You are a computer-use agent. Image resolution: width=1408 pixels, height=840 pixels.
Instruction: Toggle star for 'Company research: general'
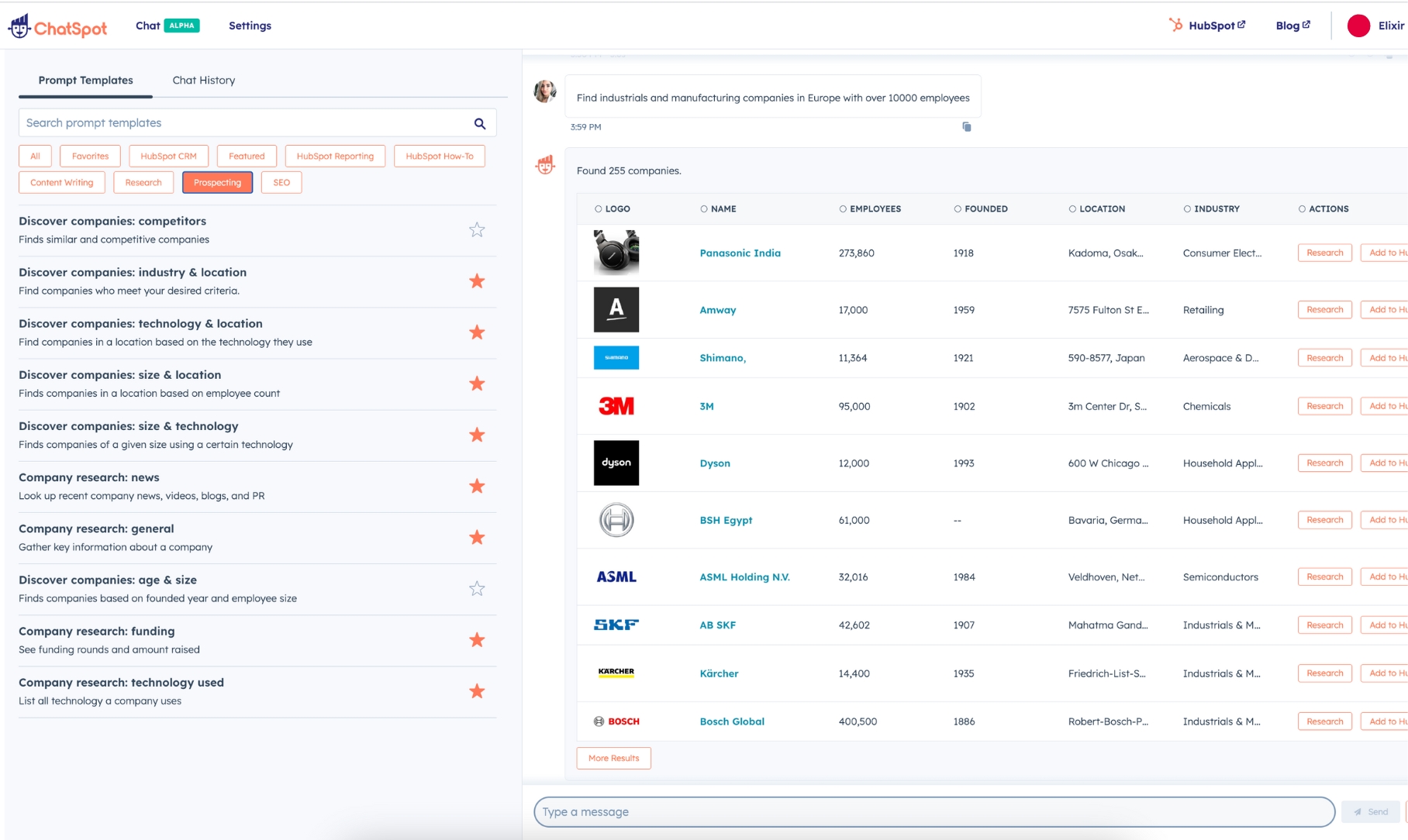(477, 537)
